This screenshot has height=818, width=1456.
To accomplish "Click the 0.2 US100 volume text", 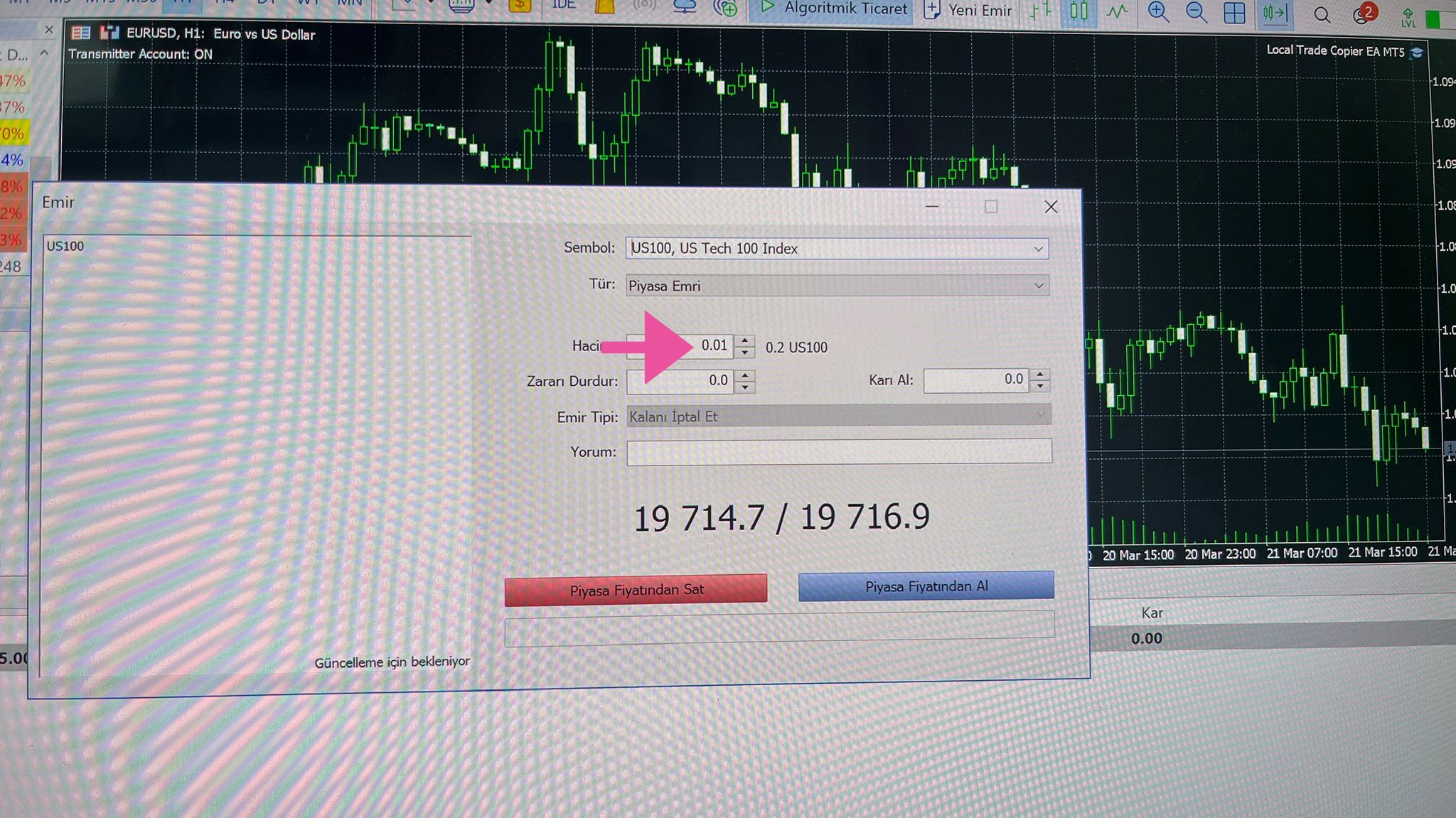I will point(796,348).
